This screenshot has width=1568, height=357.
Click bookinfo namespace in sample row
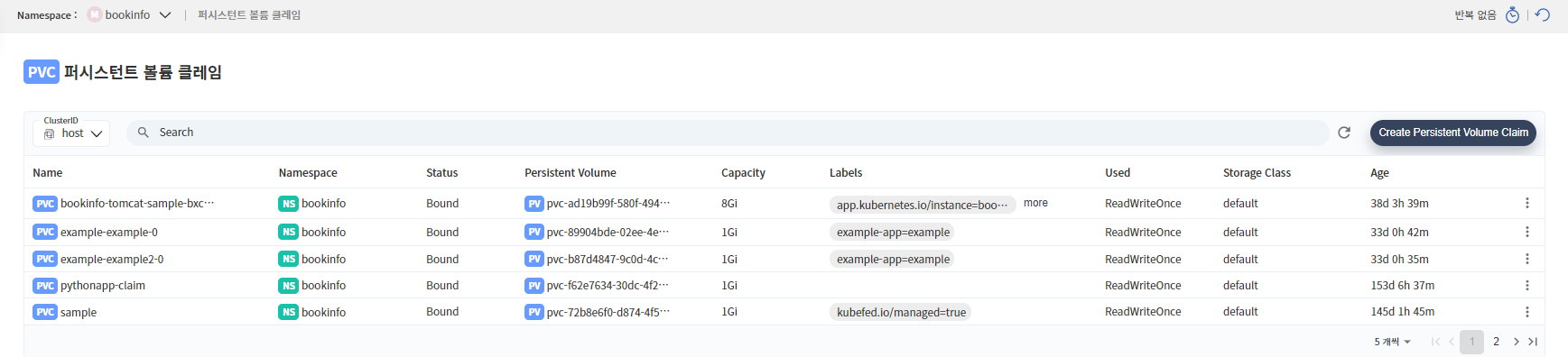pyautogui.click(x=323, y=313)
